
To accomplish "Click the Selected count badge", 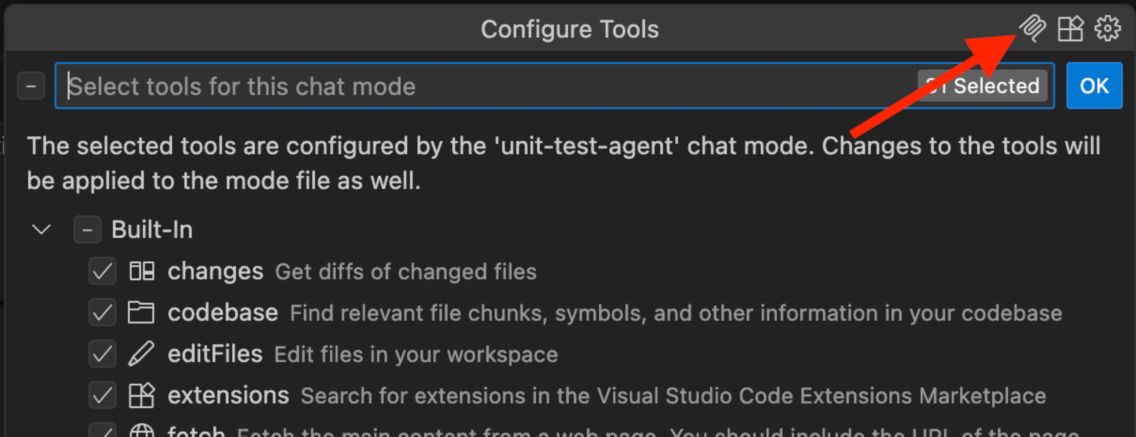I will (982, 86).
